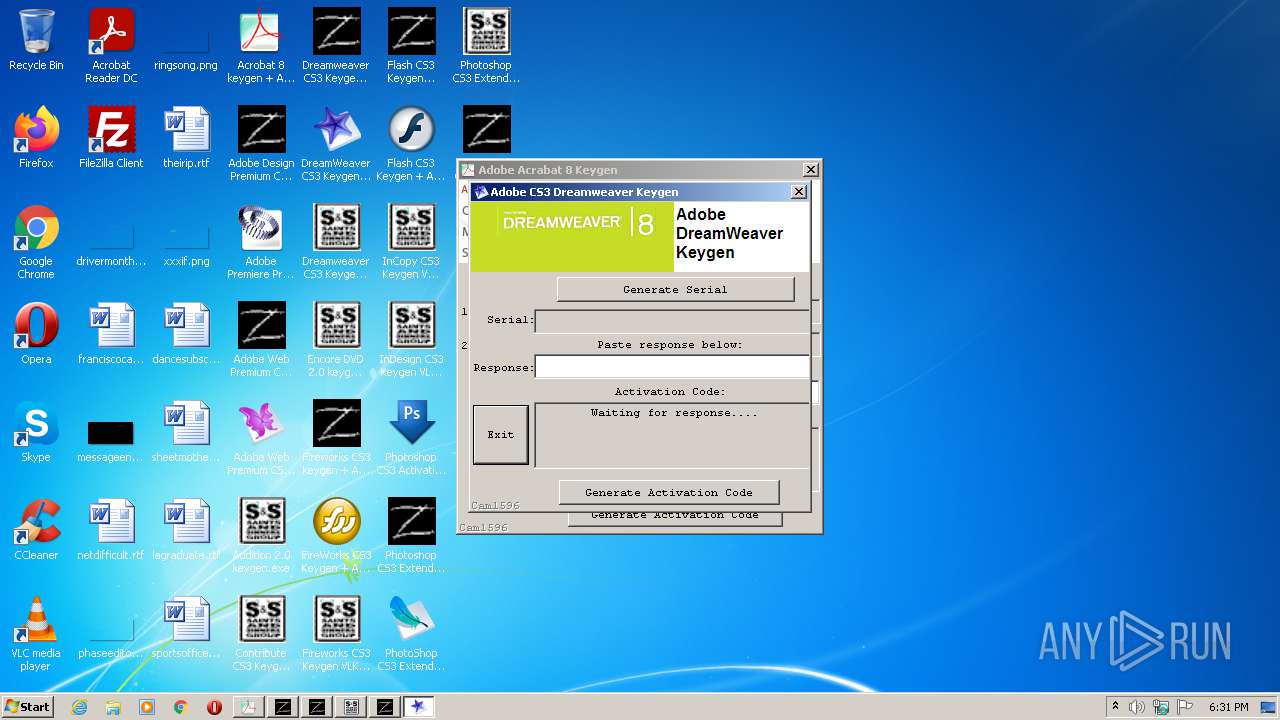Screen dimensions: 1280x720
Task: Launch FileZilla Client shortcut
Action: point(111,138)
